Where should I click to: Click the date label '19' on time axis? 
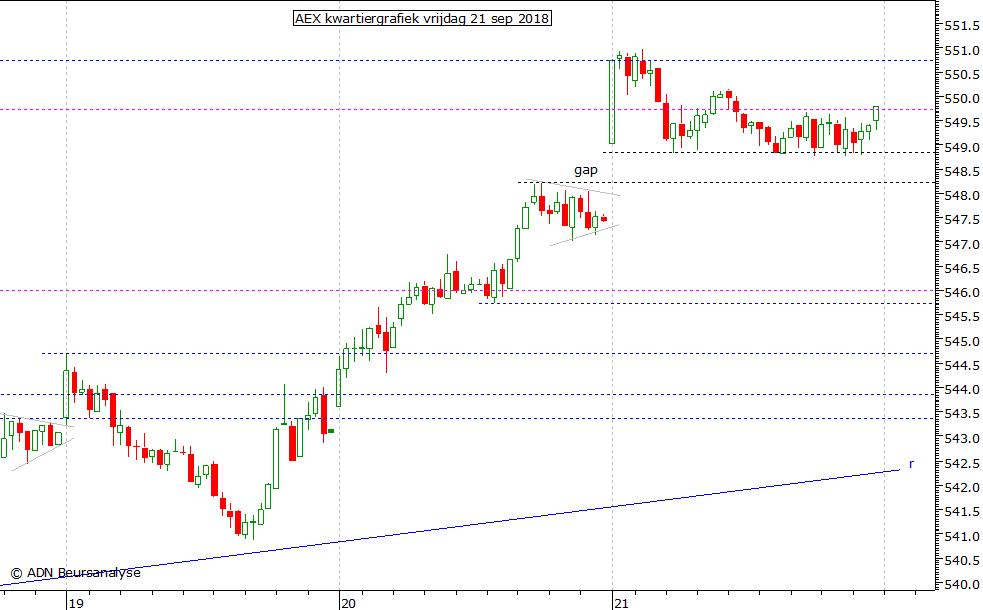click(76, 604)
